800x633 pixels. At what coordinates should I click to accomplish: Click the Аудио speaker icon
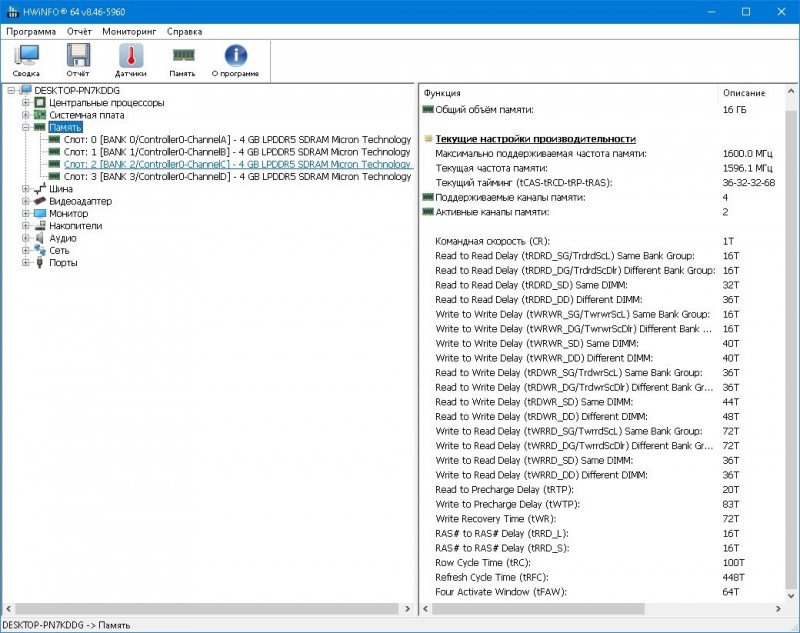point(40,238)
